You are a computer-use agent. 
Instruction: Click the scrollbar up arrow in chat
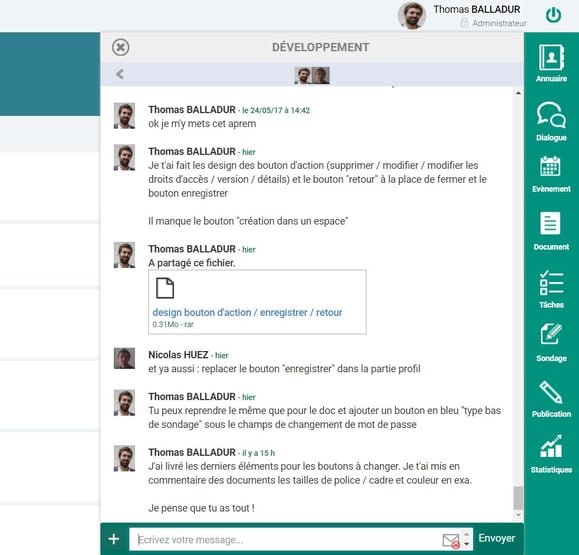(x=518, y=93)
